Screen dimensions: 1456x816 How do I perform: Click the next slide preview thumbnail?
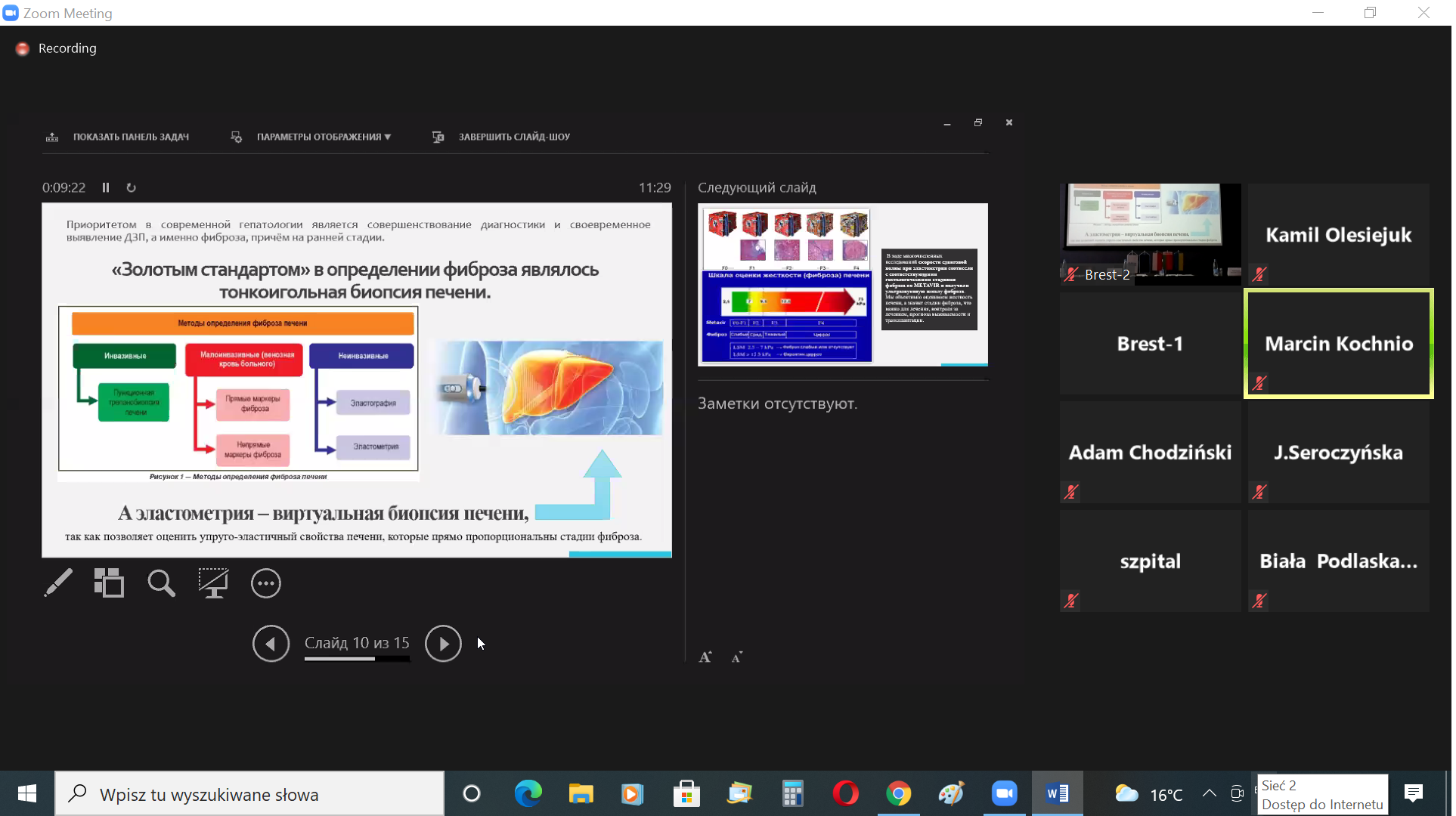pyautogui.click(x=842, y=285)
